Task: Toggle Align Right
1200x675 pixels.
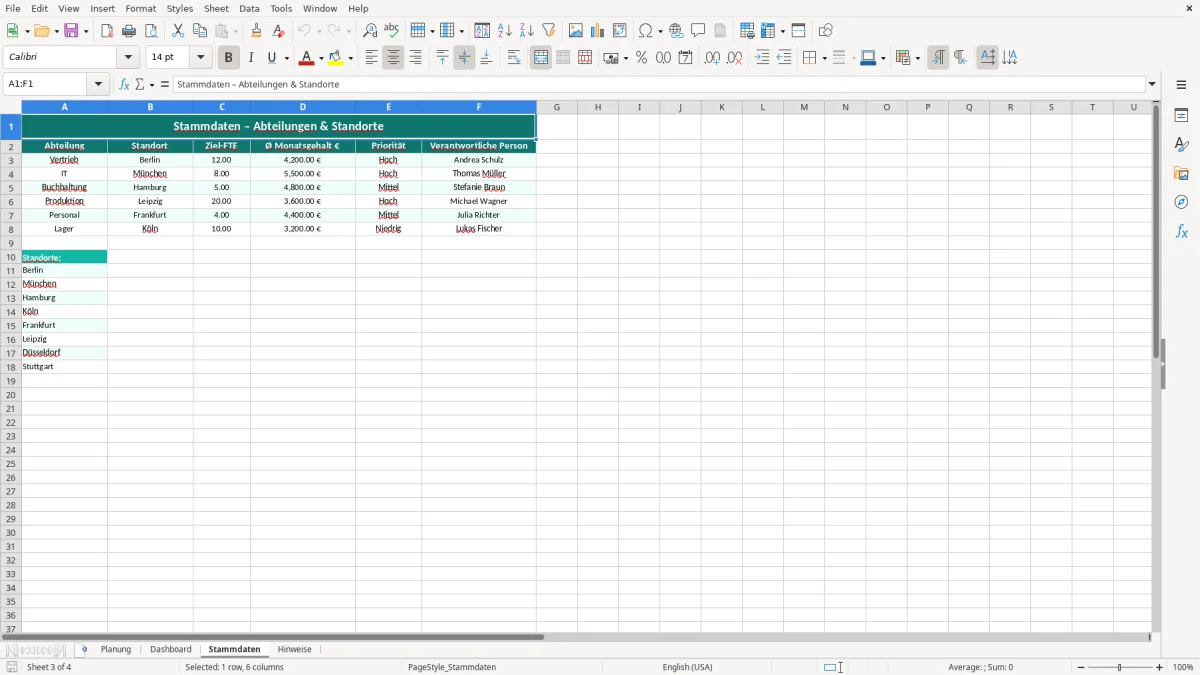Action: click(x=415, y=58)
